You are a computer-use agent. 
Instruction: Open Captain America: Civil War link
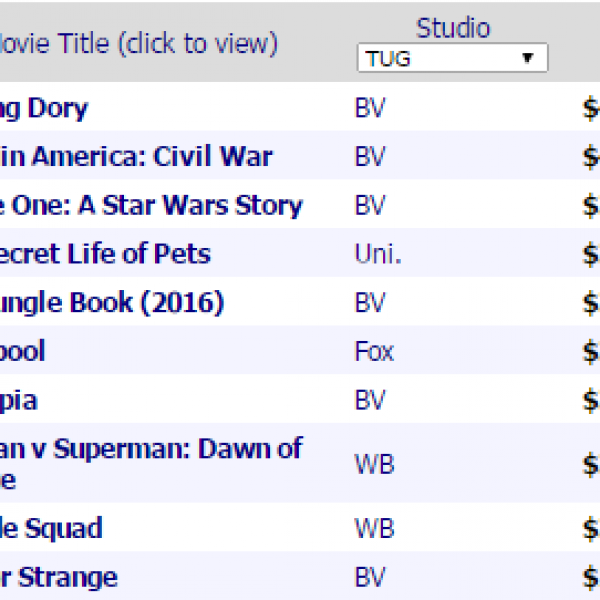(136, 157)
